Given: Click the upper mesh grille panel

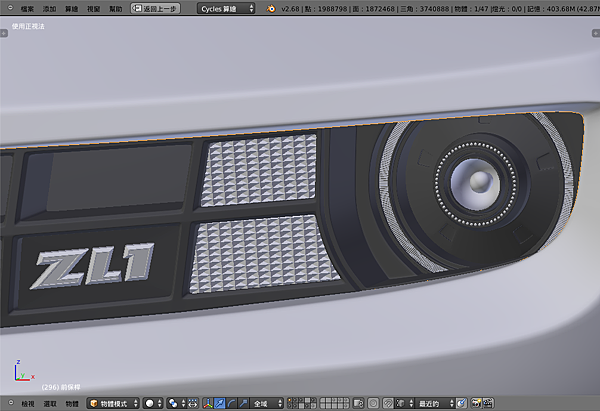Looking at the screenshot, I should click(x=259, y=171).
